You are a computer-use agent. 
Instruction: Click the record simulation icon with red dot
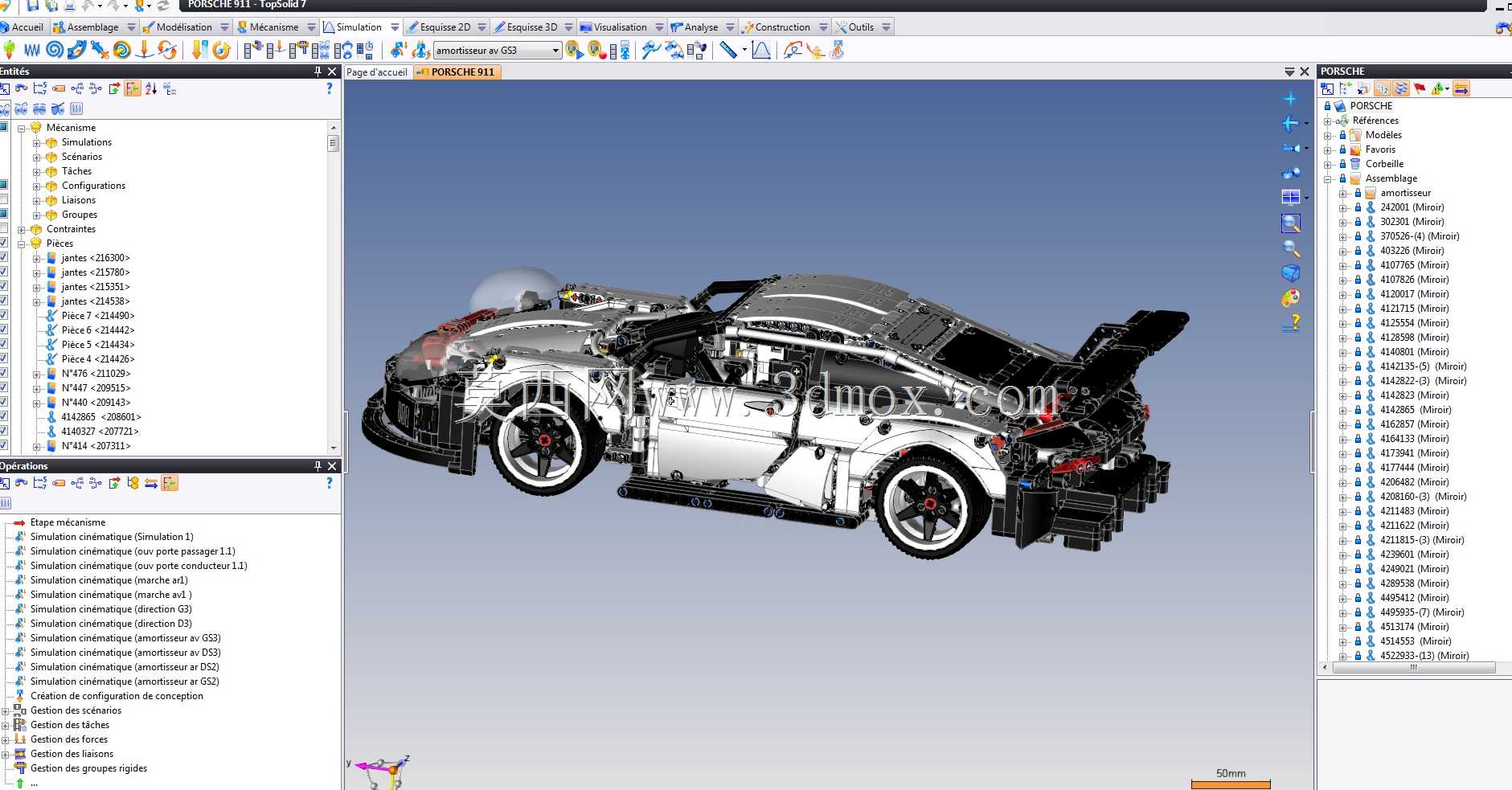coord(596,50)
